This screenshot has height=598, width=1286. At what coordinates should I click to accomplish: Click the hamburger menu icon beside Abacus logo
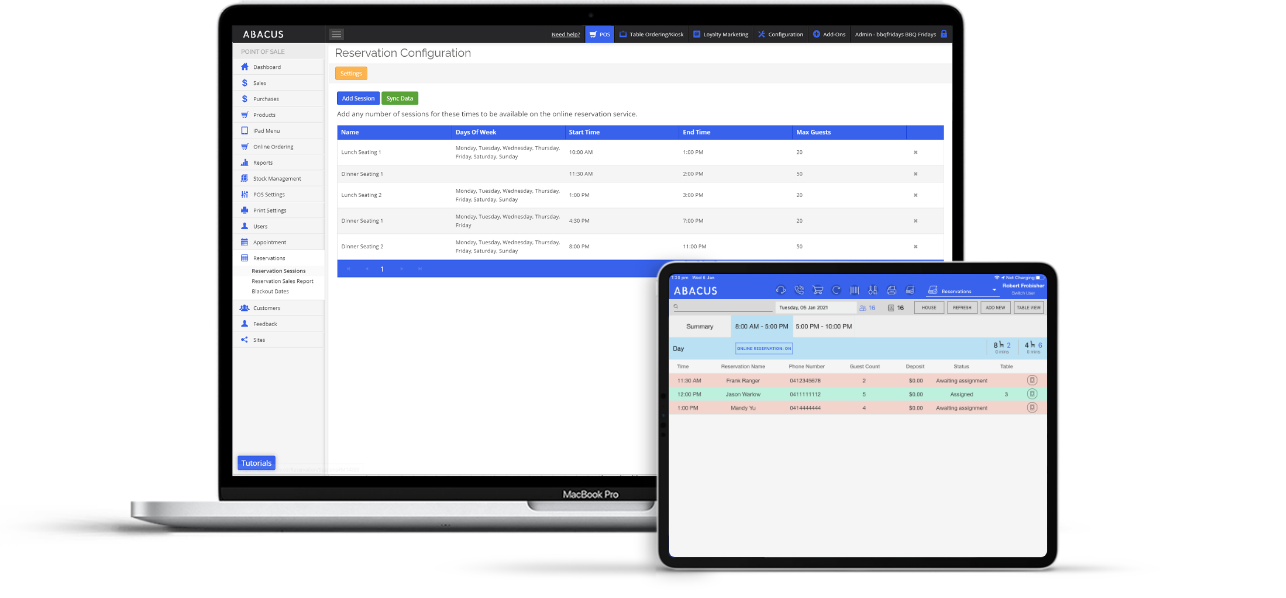point(336,34)
